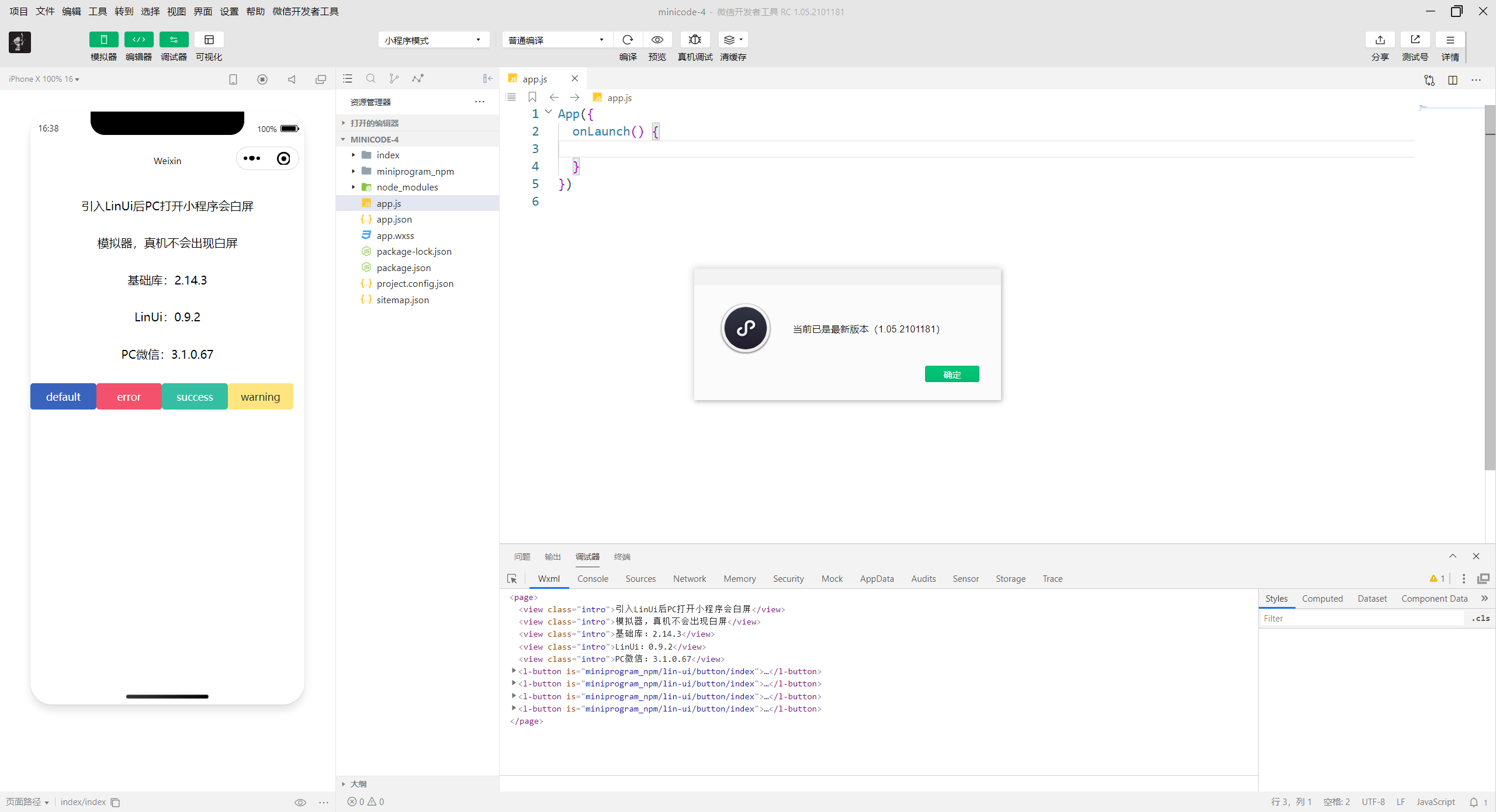Enable element inspect mode in debugger
Screen dimensions: 1496x812
(x=512, y=579)
